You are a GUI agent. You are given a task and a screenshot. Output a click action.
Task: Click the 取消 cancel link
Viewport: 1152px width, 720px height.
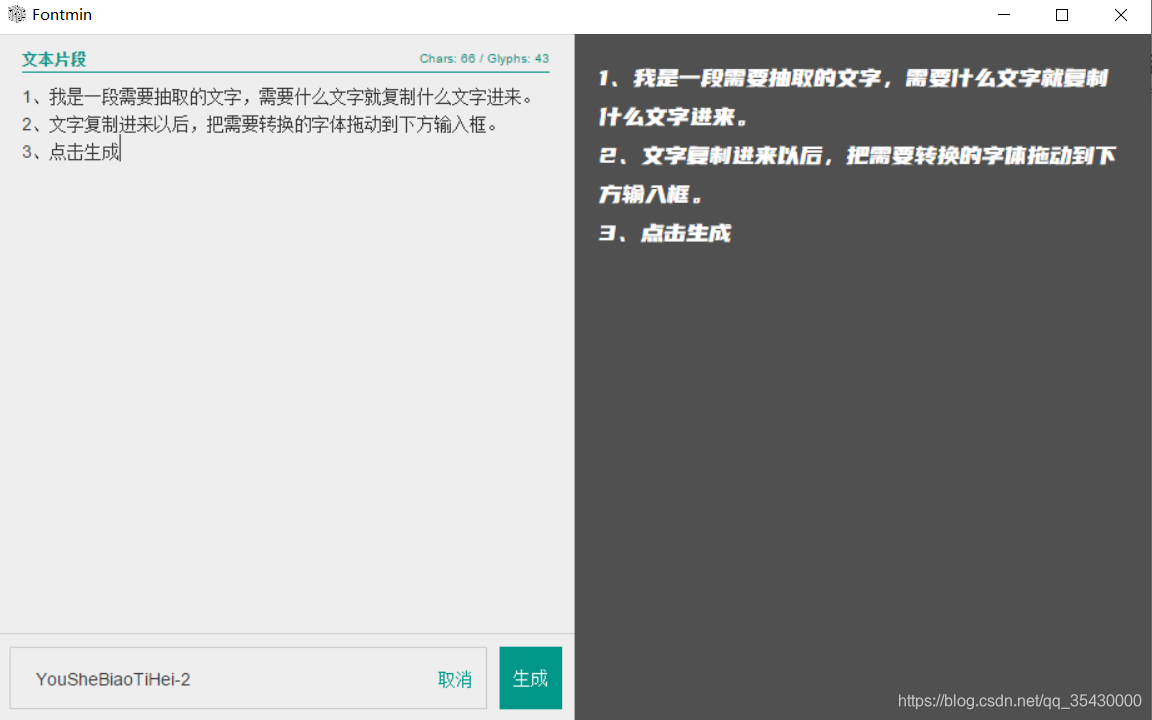[x=455, y=678]
